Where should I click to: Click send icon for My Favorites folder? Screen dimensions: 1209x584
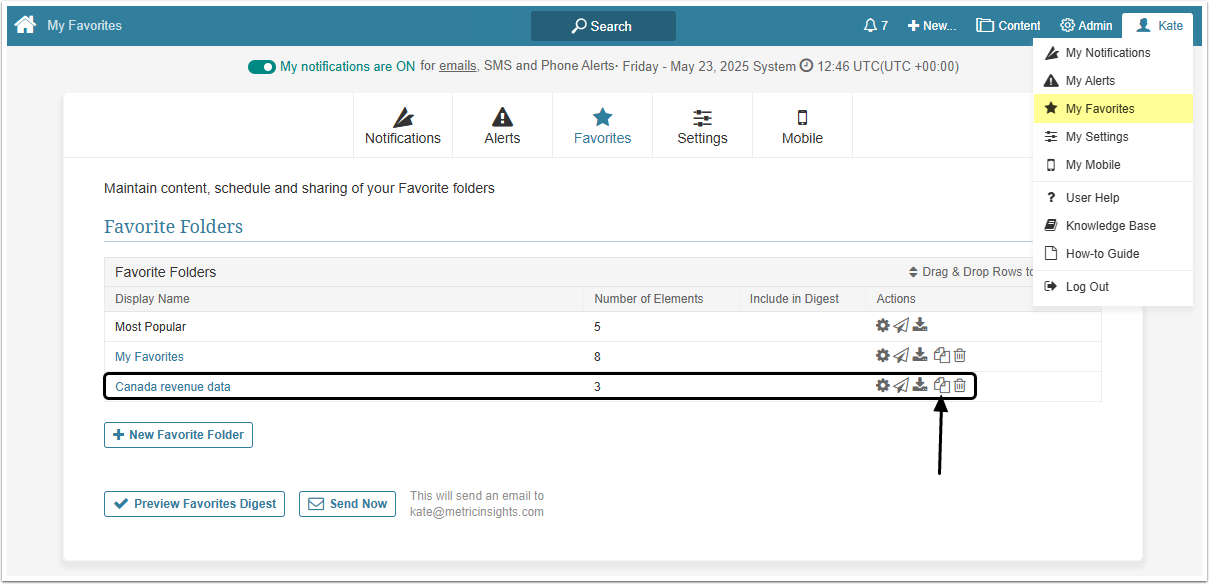(901, 355)
